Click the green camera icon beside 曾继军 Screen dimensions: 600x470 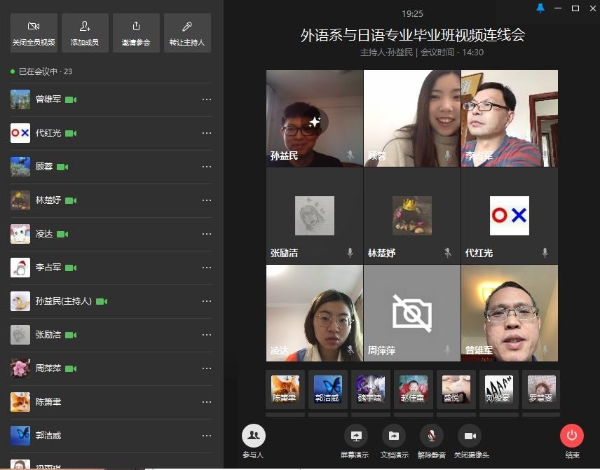pyautogui.click(x=71, y=100)
